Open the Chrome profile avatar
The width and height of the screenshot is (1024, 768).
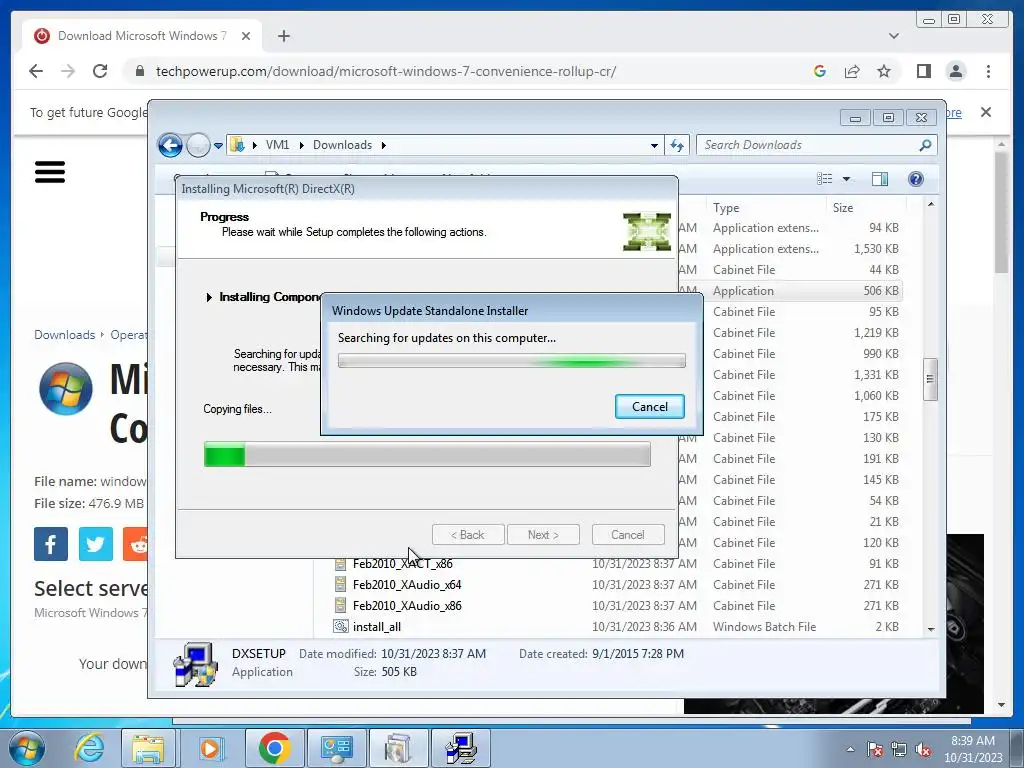(x=956, y=71)
